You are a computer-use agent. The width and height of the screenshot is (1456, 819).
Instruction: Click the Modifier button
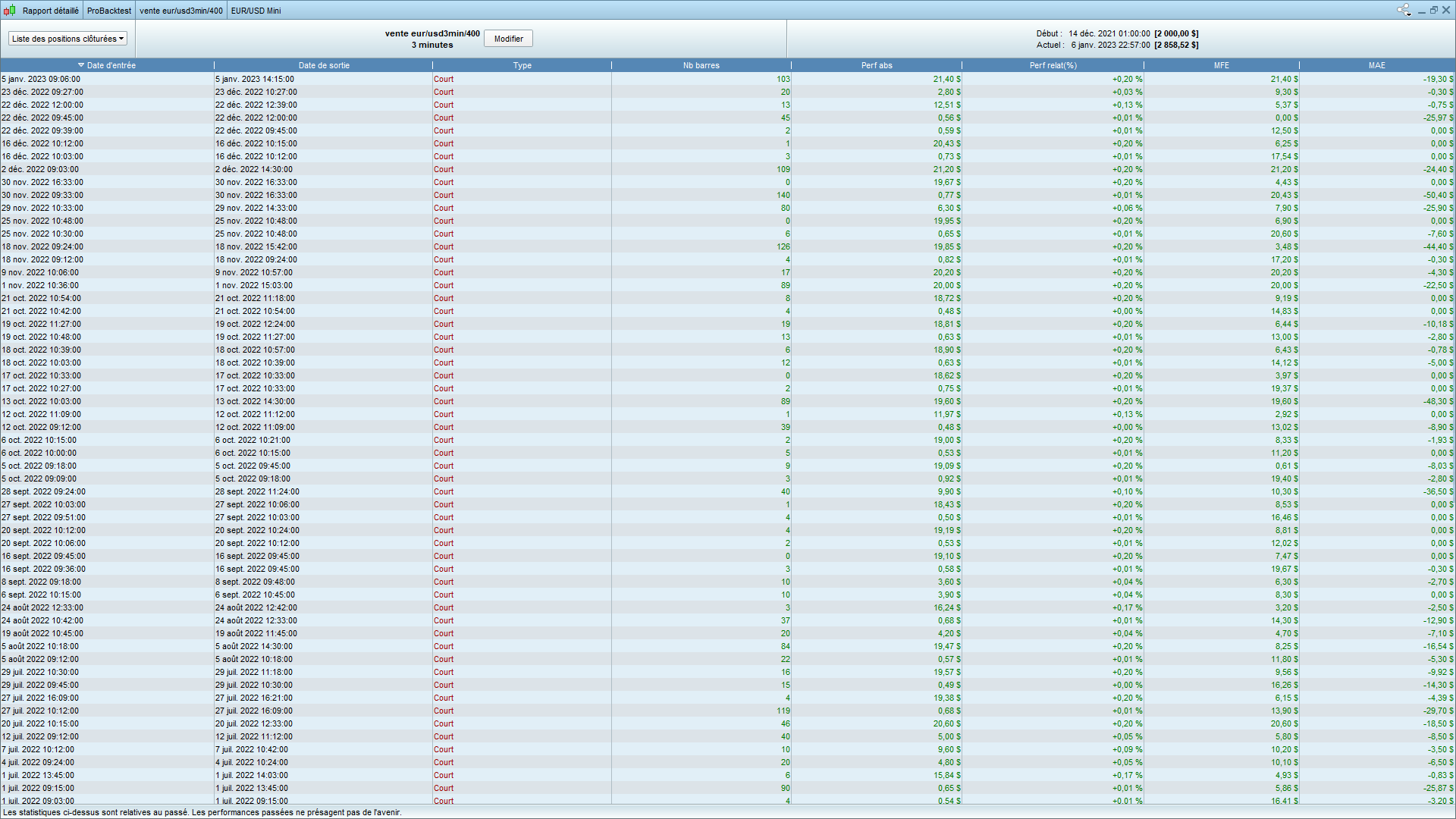tap(508, 39)
